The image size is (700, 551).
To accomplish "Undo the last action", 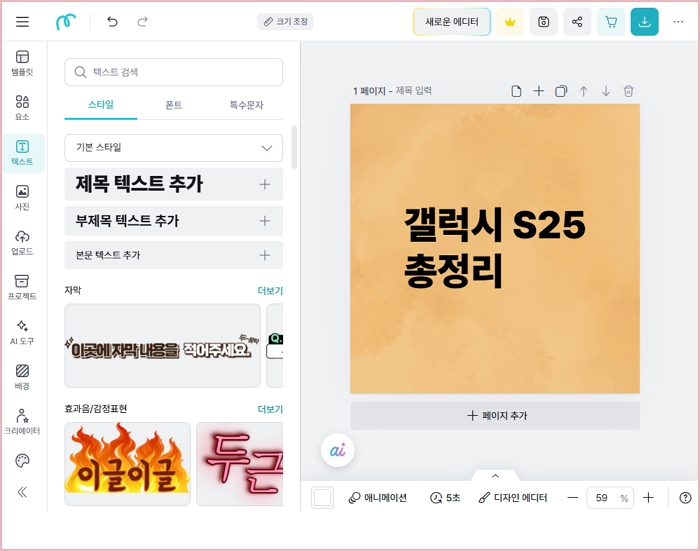I will click(112, 21).
